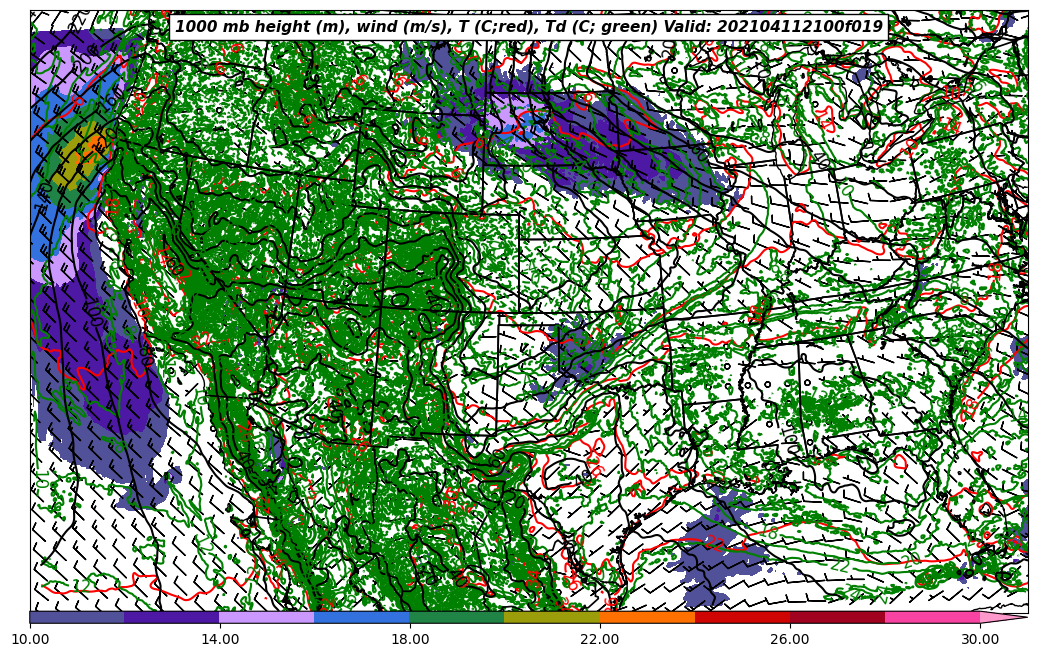
Task: Select the hot pink colorbar segment
Action: click(x=932, y=618)
